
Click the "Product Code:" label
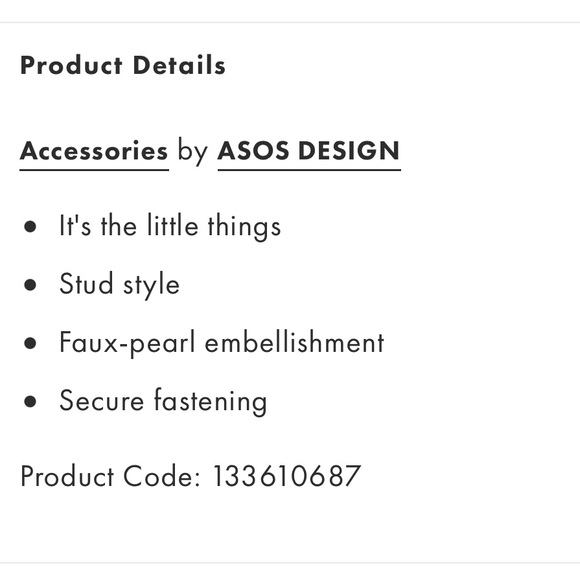click(110, 476)
